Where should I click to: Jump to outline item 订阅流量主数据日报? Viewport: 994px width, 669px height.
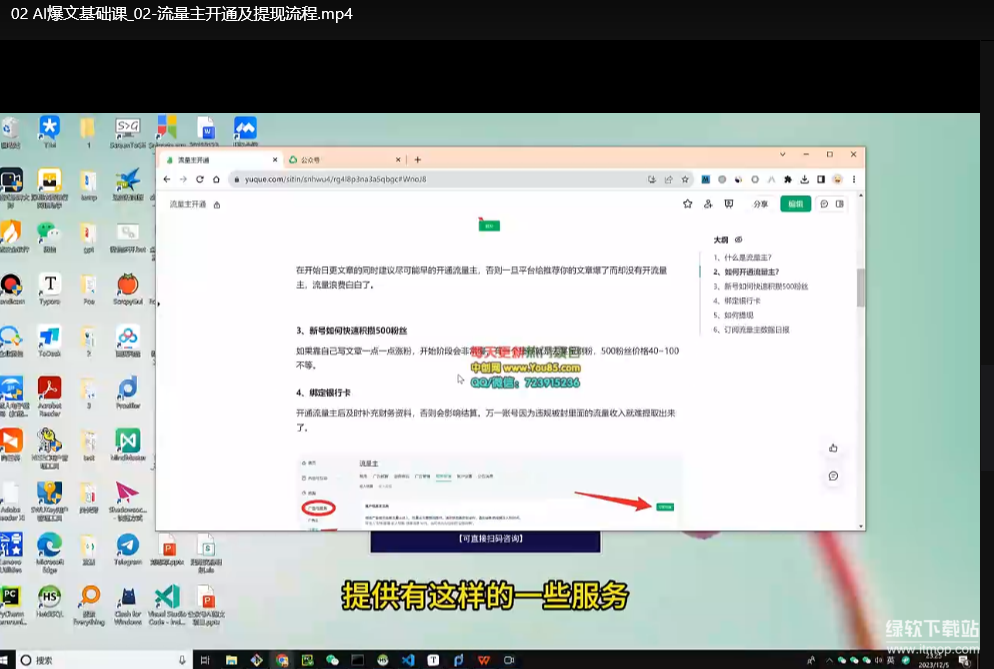[x=751, y=330]
